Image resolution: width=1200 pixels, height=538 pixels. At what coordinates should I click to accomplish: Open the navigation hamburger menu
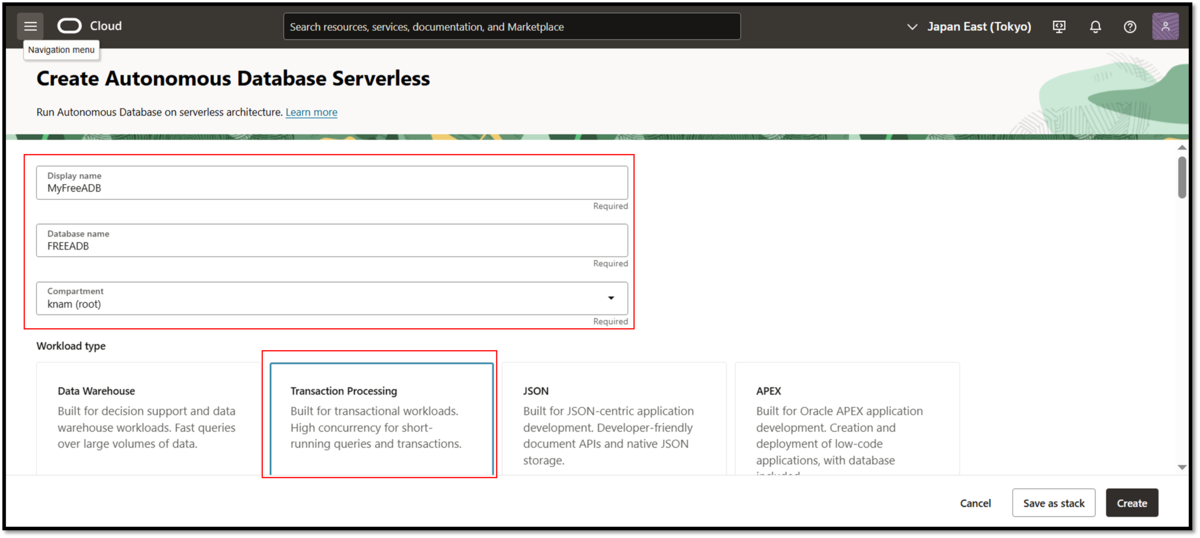click(x=30, y=26)
